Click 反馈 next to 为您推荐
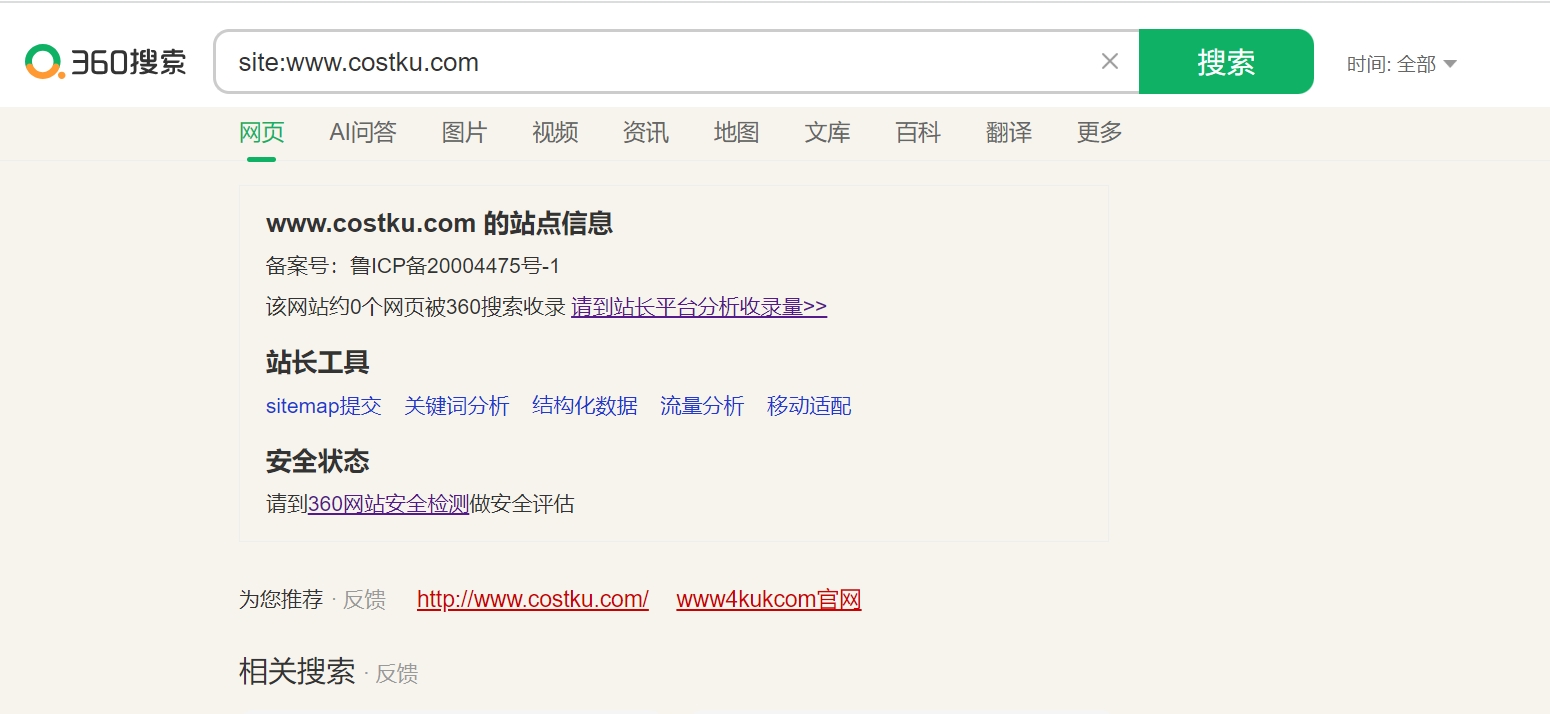 click(x=364, y=600)
